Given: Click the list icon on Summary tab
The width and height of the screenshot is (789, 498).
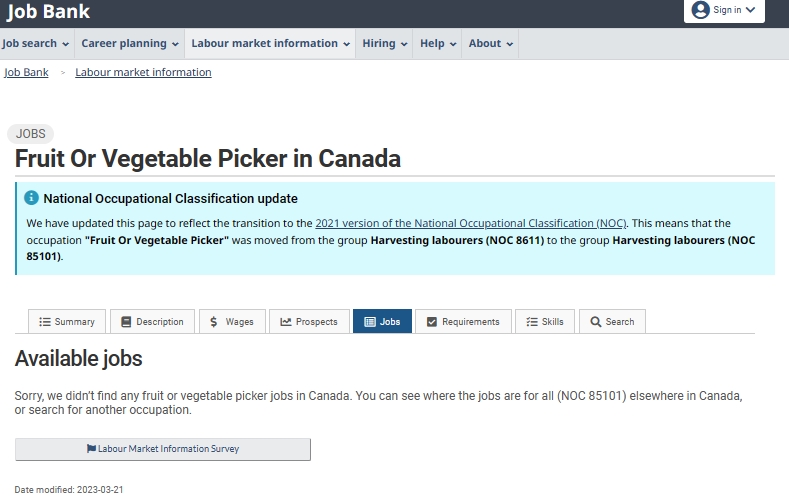Looking at the screenshot, I should 44,322.
